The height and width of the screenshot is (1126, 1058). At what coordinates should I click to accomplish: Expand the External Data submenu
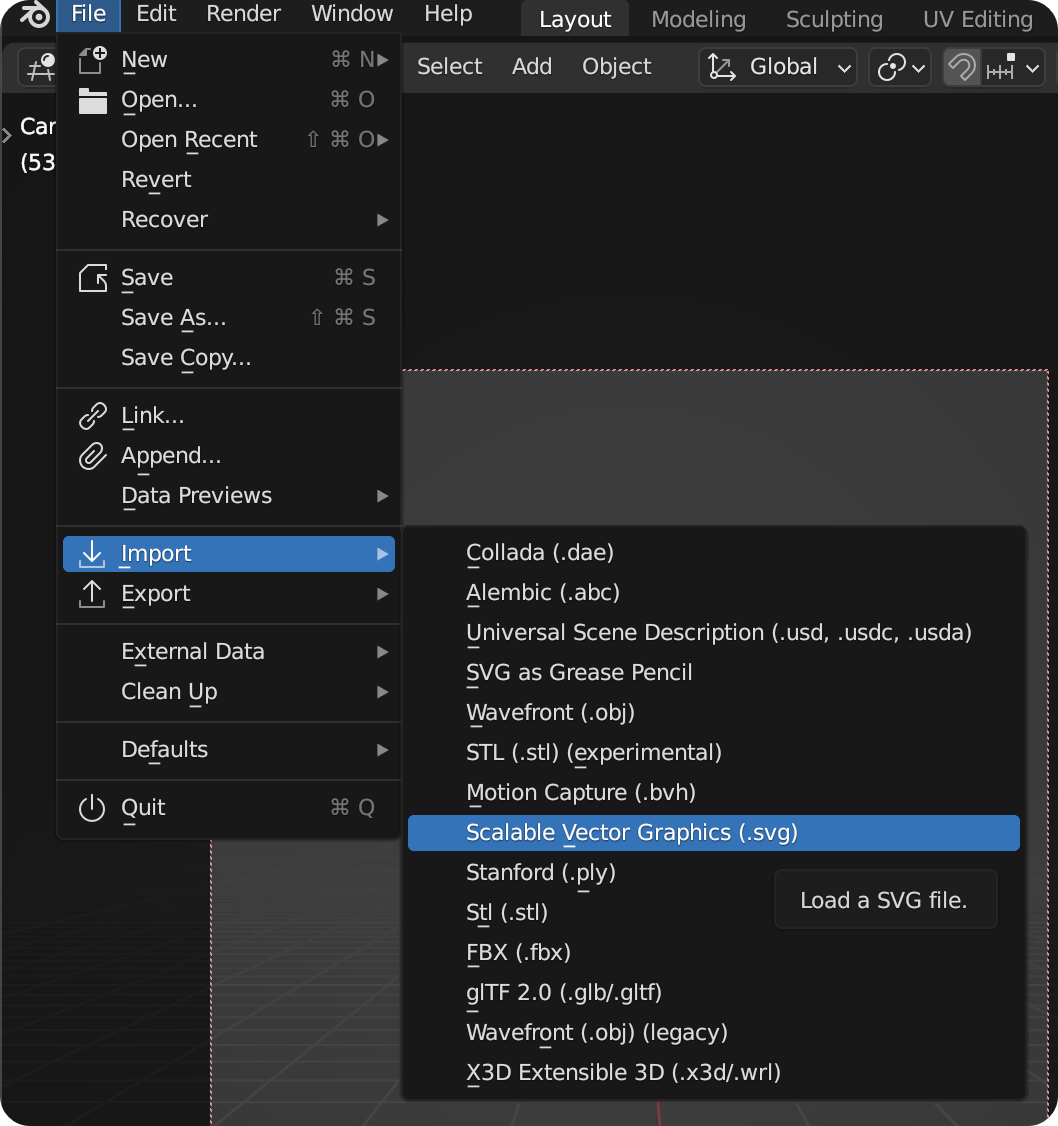coord(383,652)
